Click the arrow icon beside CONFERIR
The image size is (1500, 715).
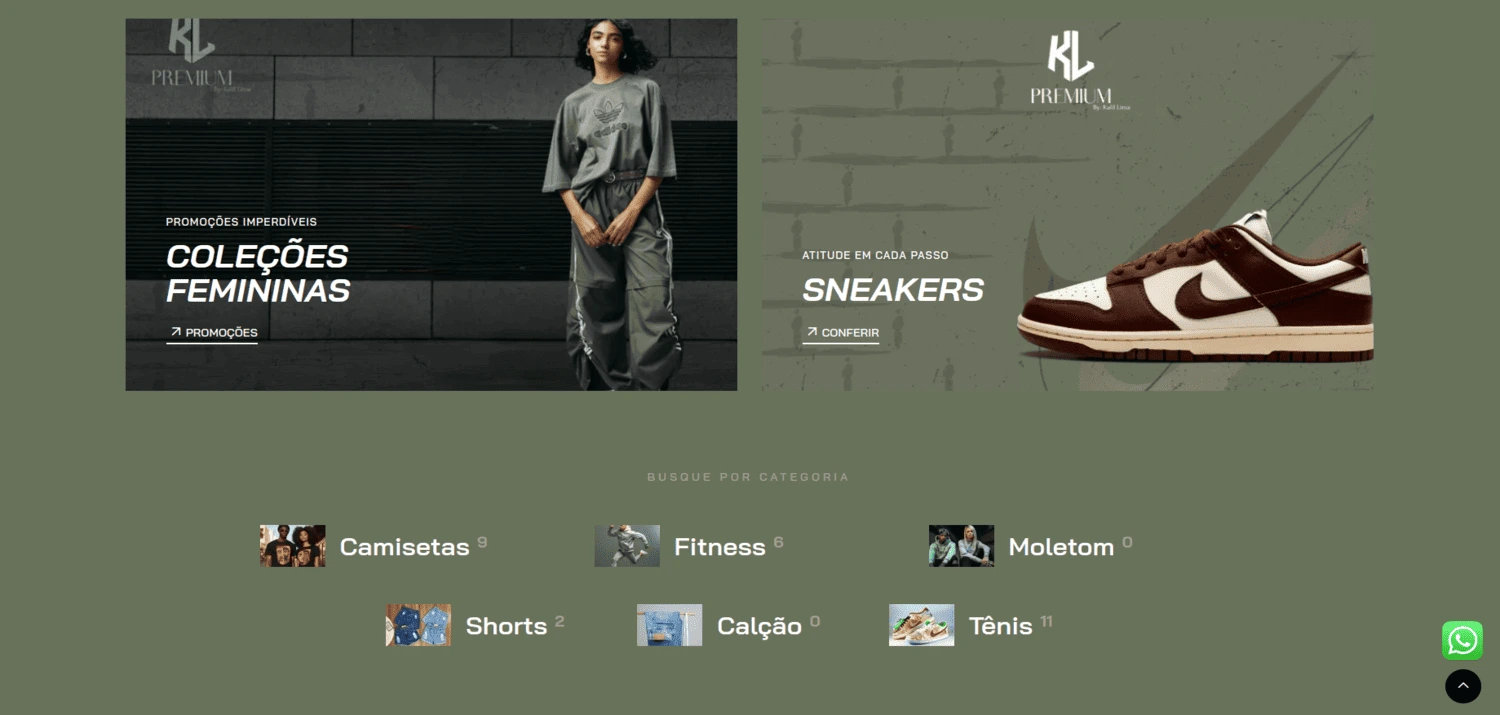[x=812, y=332]
